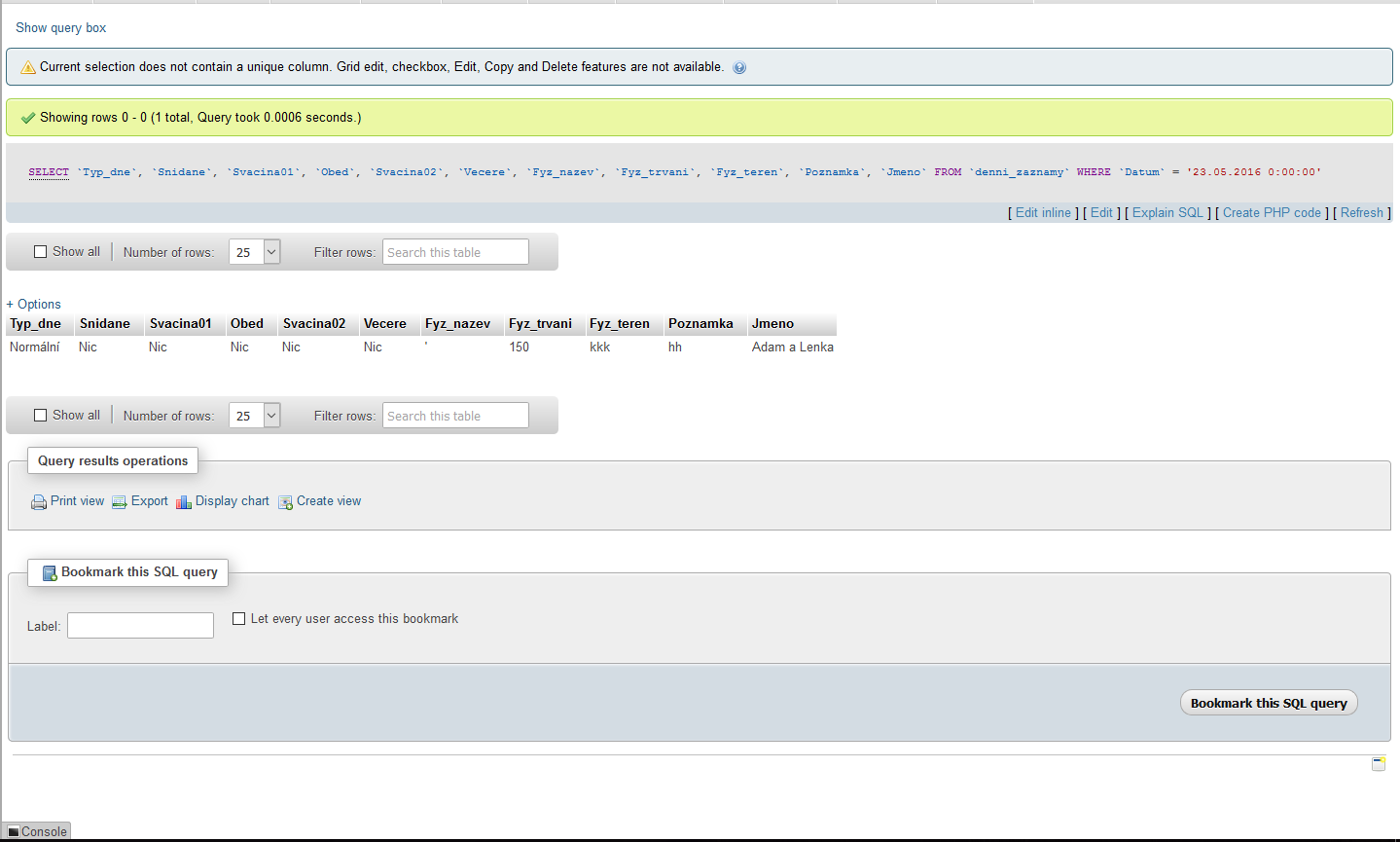Image resolution: width=1400 pixels, height=842 pixels.
Task: Click the Display chart bar icon
Action: (184, 502)
